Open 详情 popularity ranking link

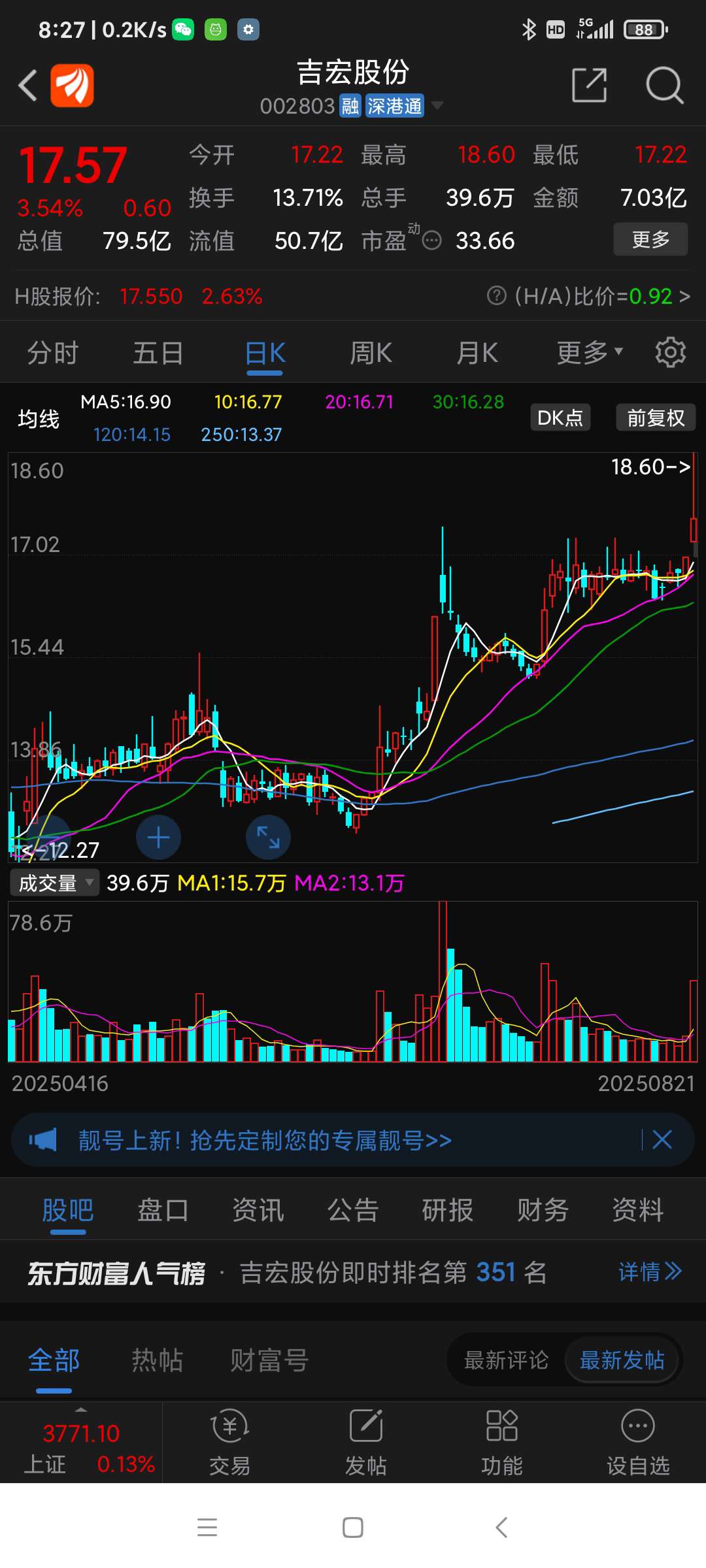[x=650, y=1271]
